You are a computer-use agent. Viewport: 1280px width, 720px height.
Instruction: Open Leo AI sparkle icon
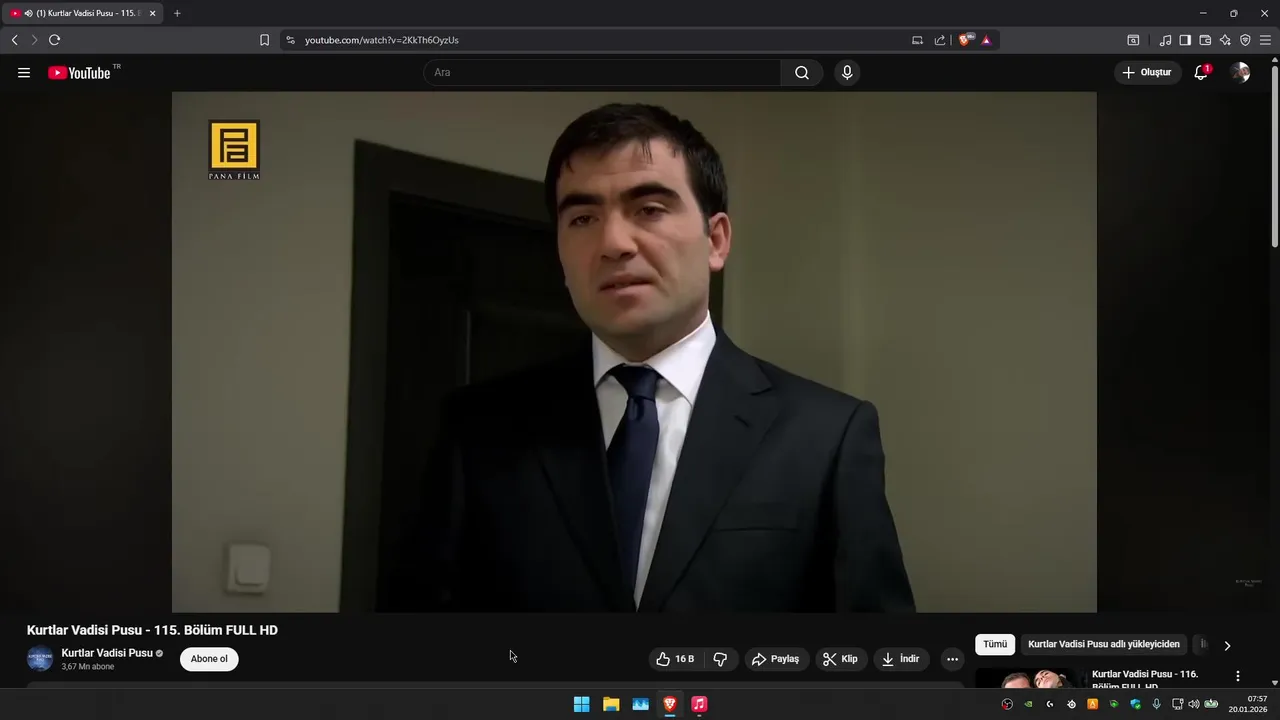(x=1225, y=40)
